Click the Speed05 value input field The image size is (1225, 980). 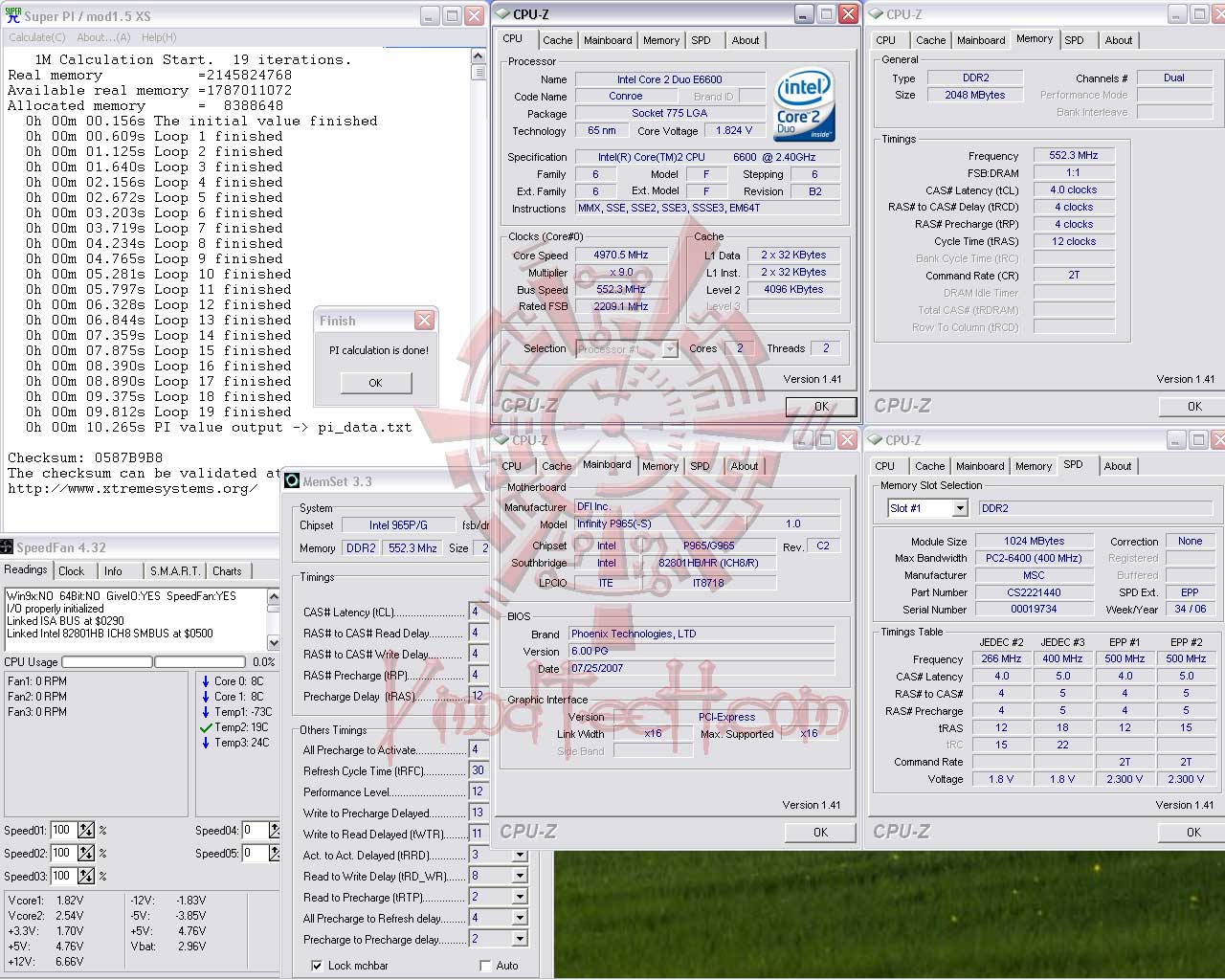255,854
